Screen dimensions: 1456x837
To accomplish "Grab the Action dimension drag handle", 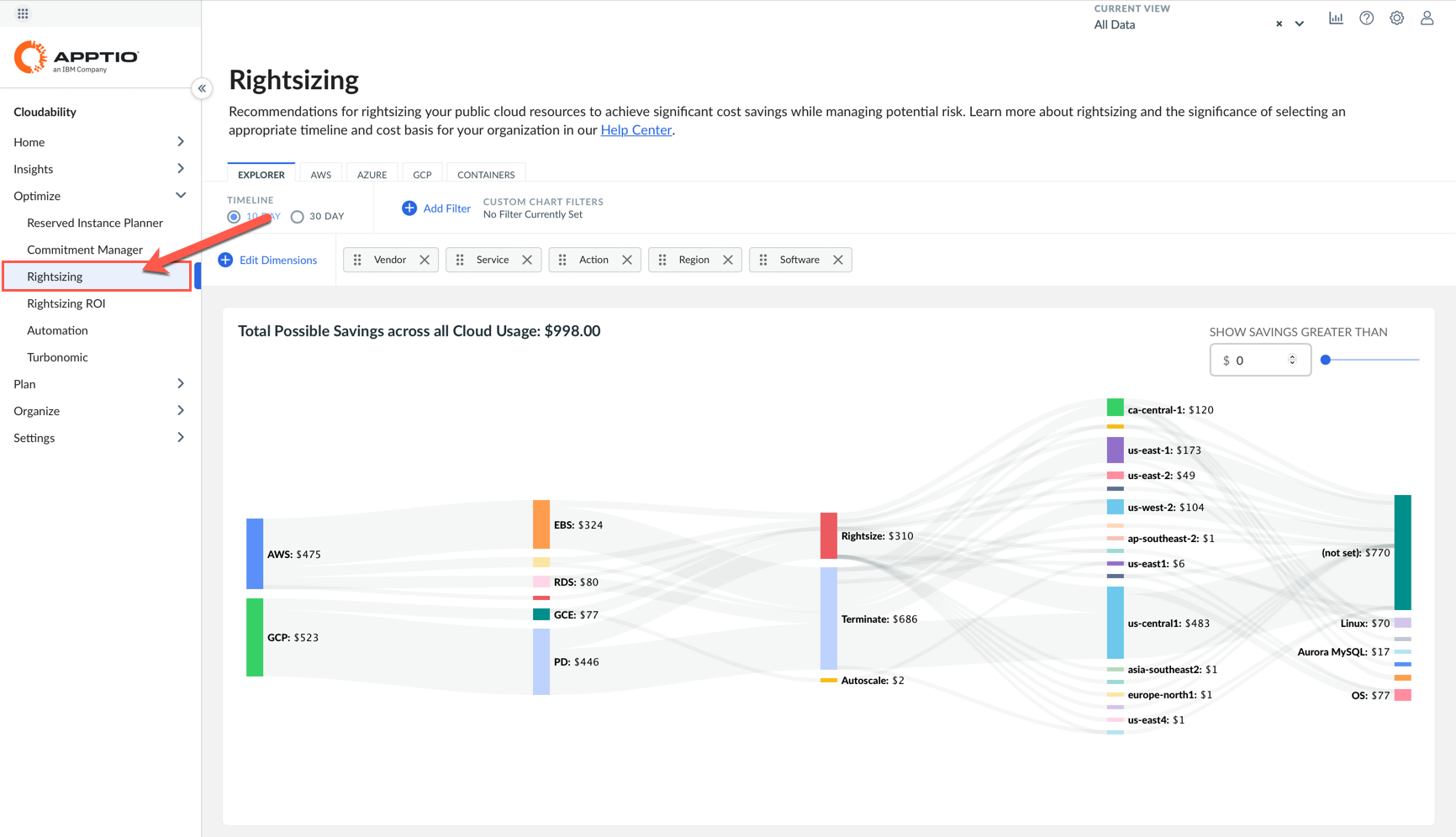I will click(562, 260).
